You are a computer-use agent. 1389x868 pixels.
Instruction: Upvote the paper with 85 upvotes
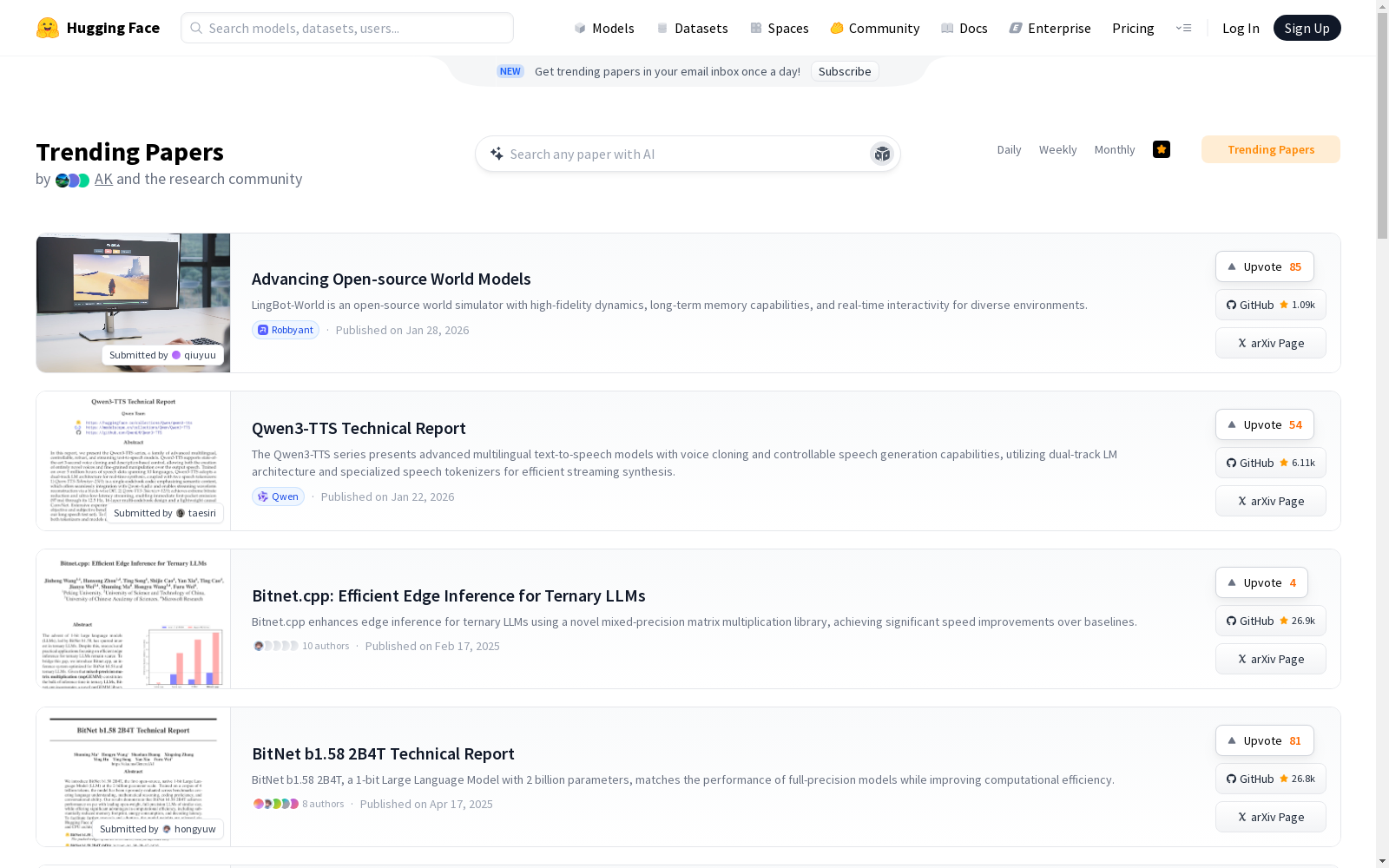pyautogui.click(x=1265, y=266)
